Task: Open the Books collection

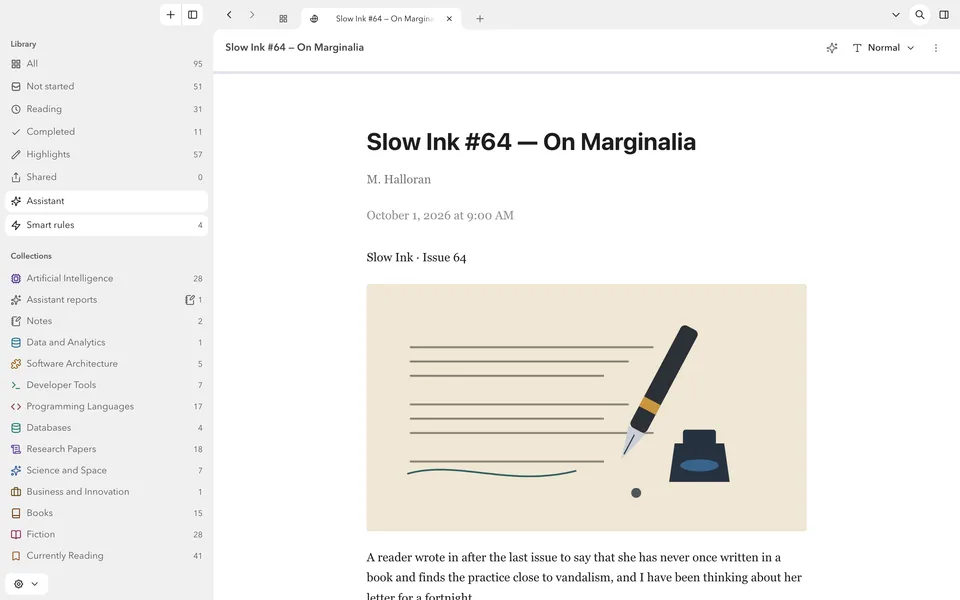Action: [107, 513]
